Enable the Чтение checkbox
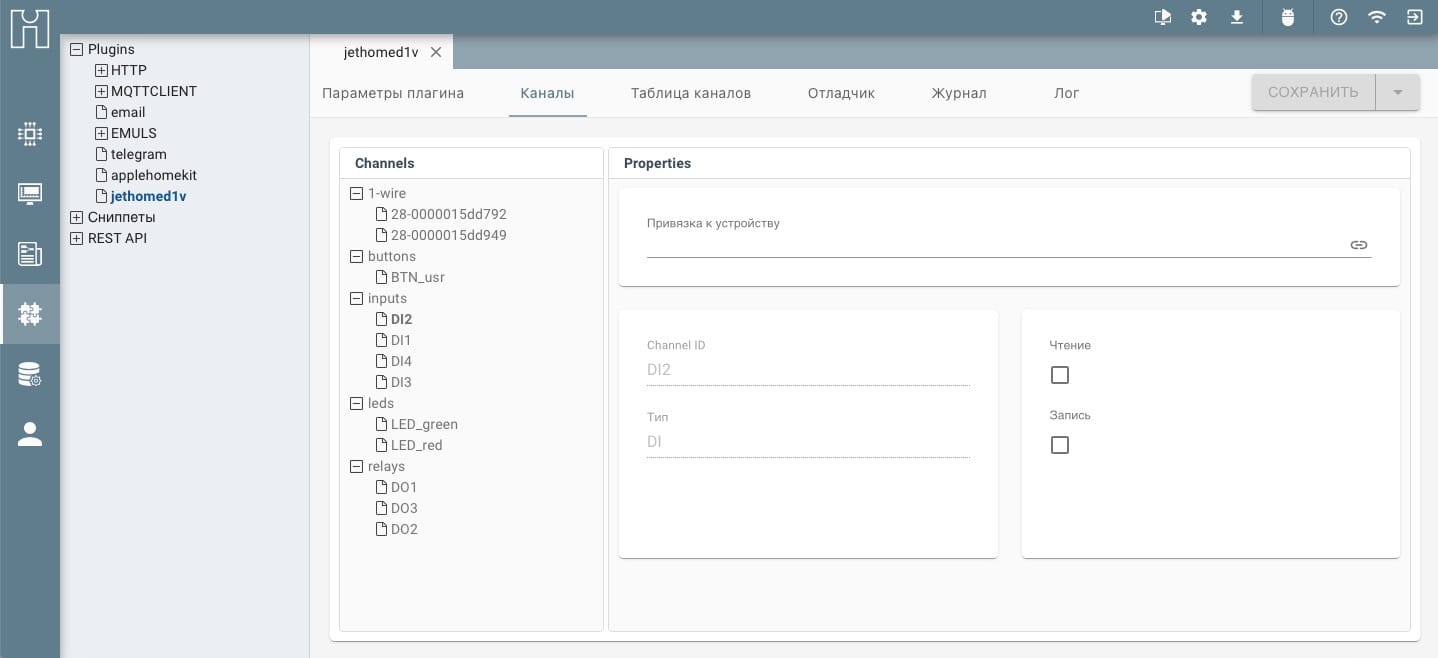This screenshot has height=658, width=1438. pos(1060,375)
